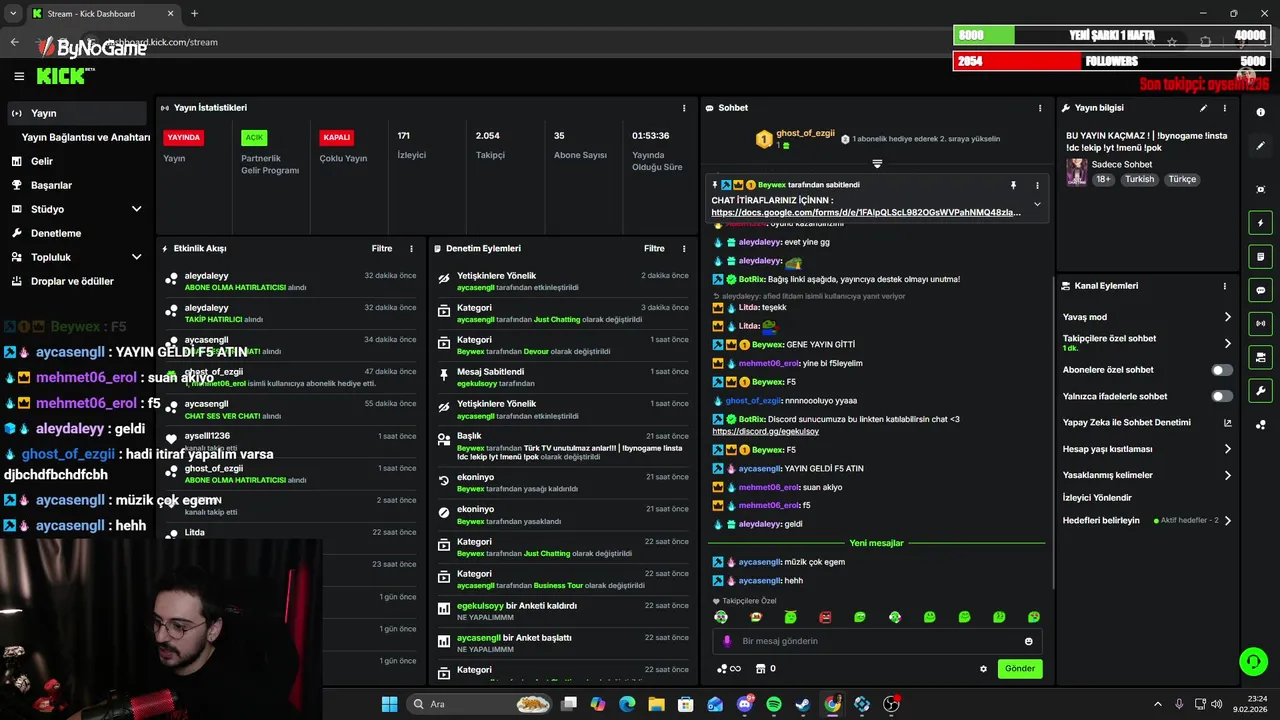Open the hamburger menu next to the Kick logo

tap(19, 76)
